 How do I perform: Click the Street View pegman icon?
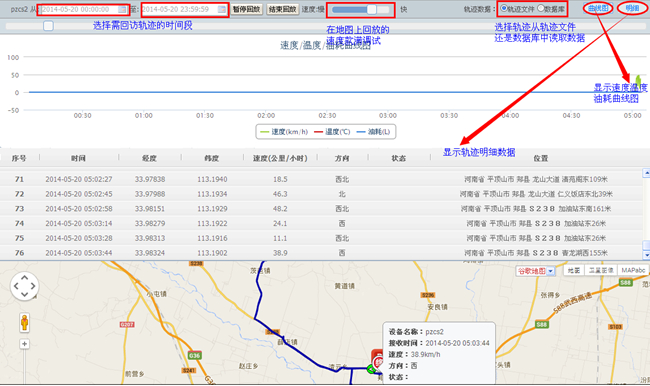(24, 323)
